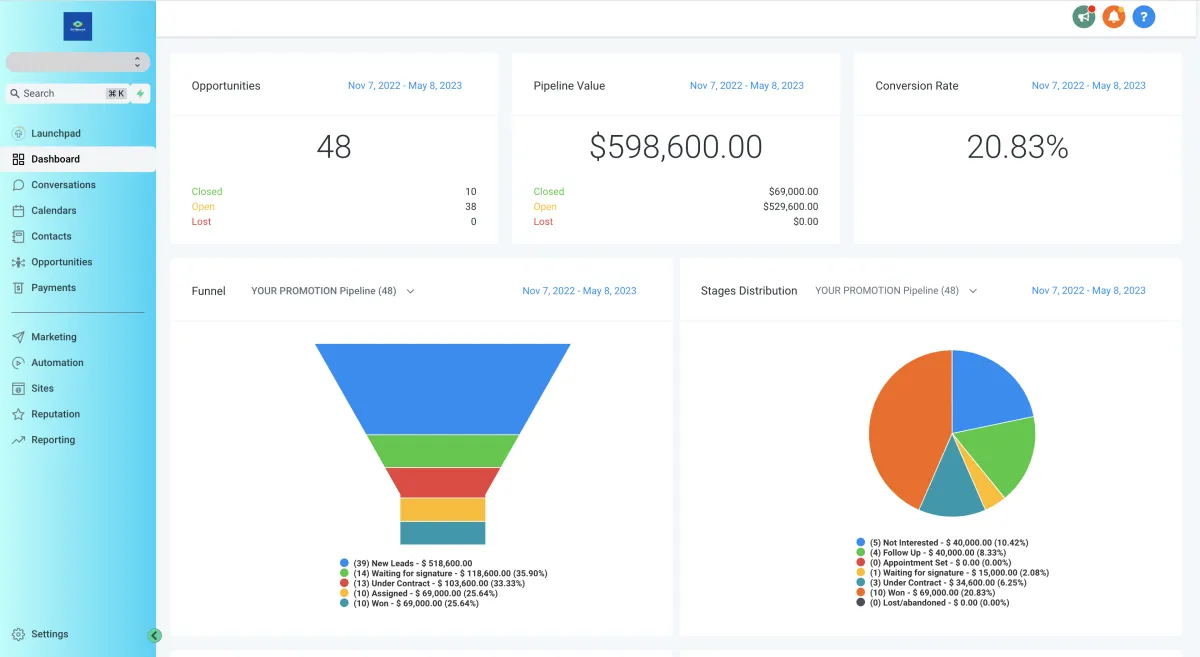Navigate to Opportunities menu item
Screen dimensions: 1200x657
tap(62, 262)
